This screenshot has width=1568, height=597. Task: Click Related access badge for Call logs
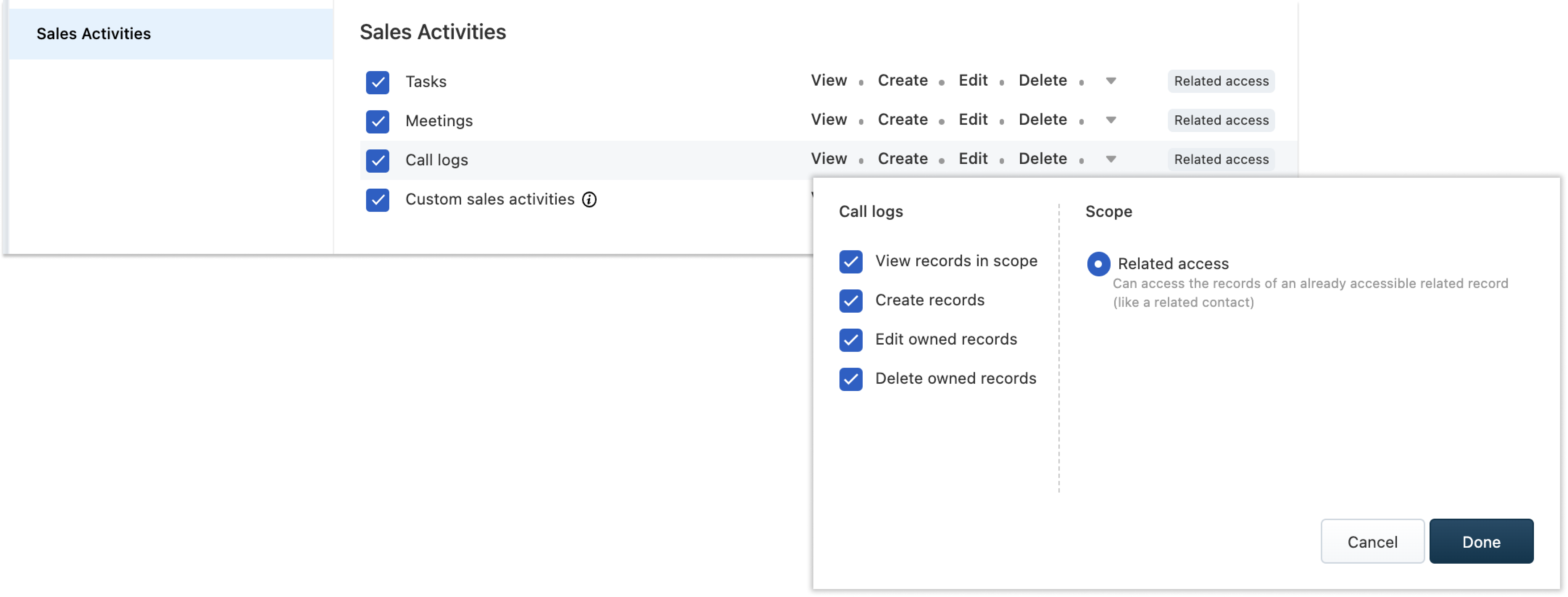pos(1220,159)
